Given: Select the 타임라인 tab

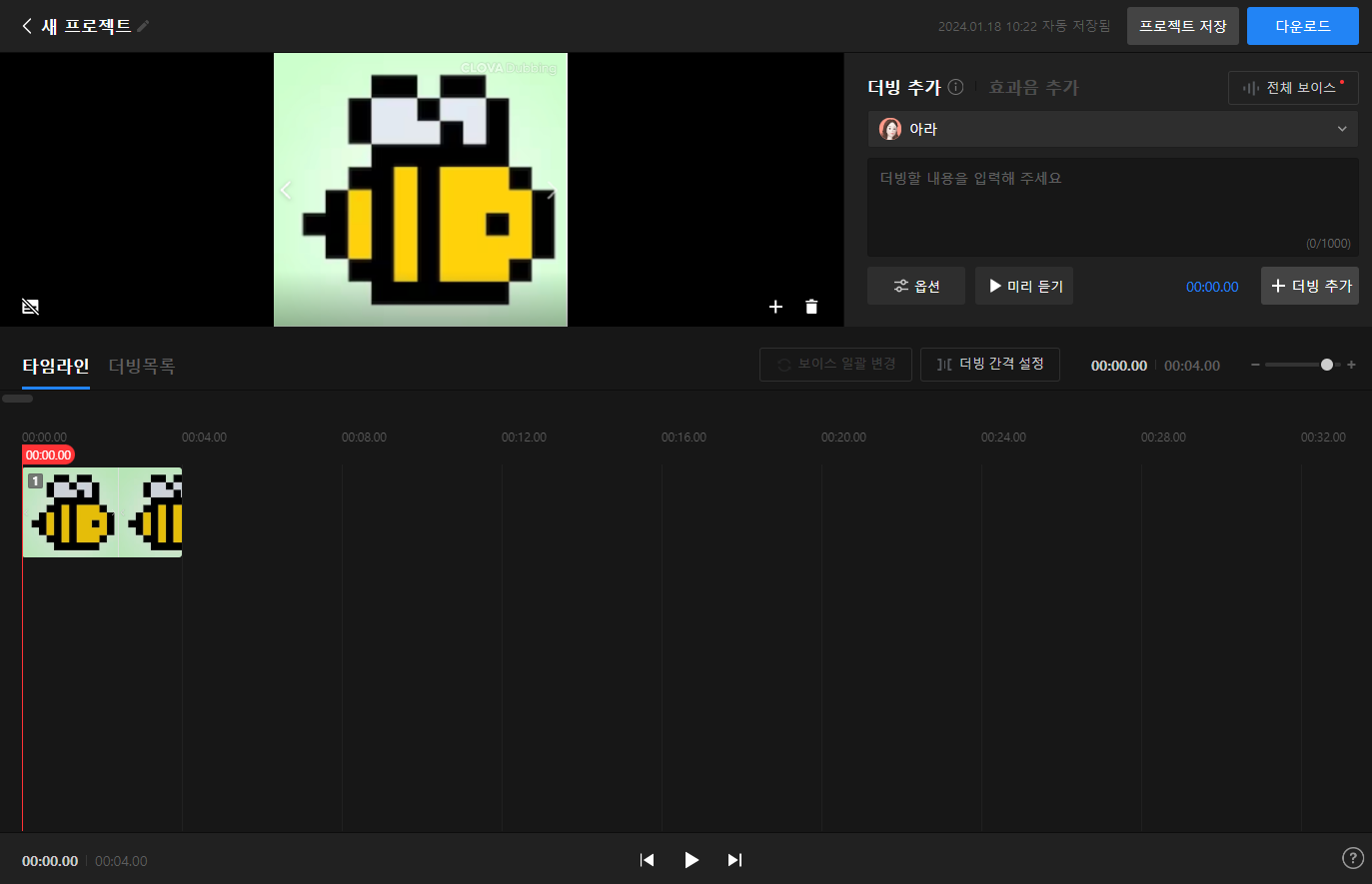Looking at the screenshot, I should pyautogui.click(x=56, y=367).
